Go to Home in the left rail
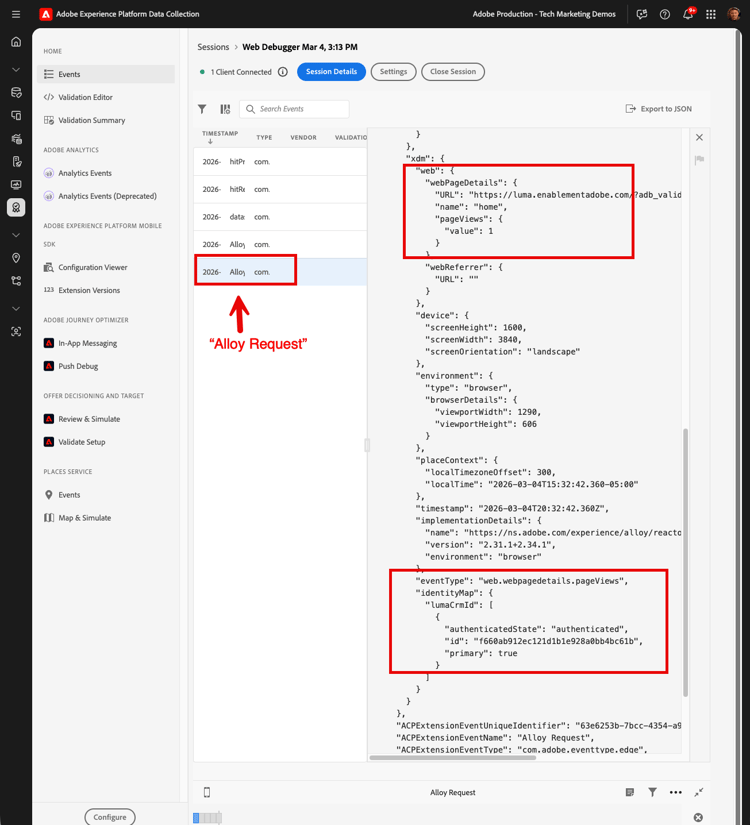This screenshot has width=750, height=825. pos(16,42)
